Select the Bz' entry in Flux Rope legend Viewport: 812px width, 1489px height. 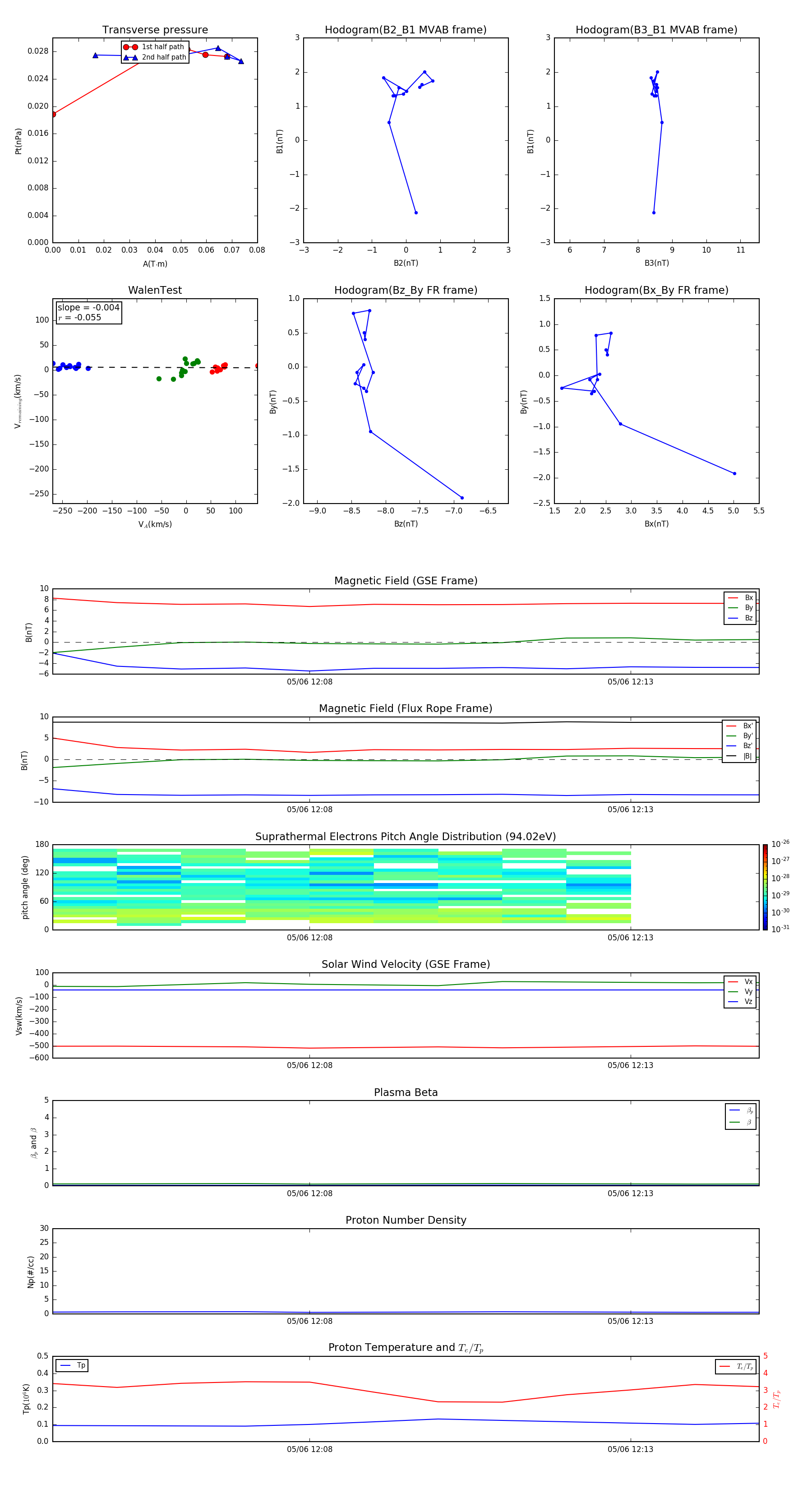click(739, 746)
